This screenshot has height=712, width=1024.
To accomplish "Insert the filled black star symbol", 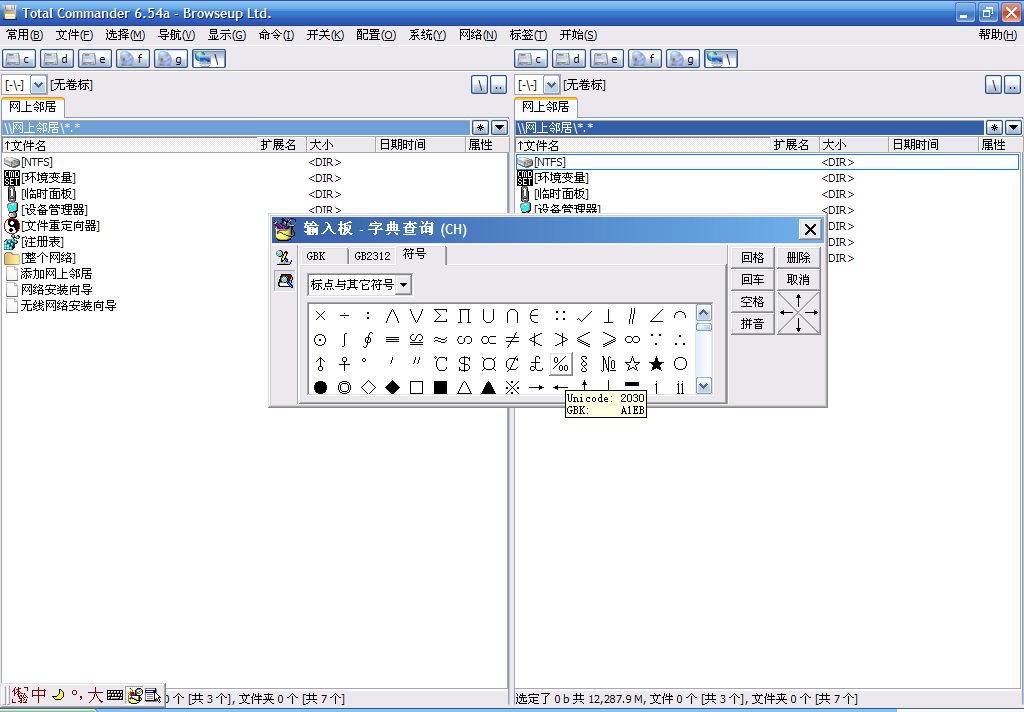I will tap(656, 364).
